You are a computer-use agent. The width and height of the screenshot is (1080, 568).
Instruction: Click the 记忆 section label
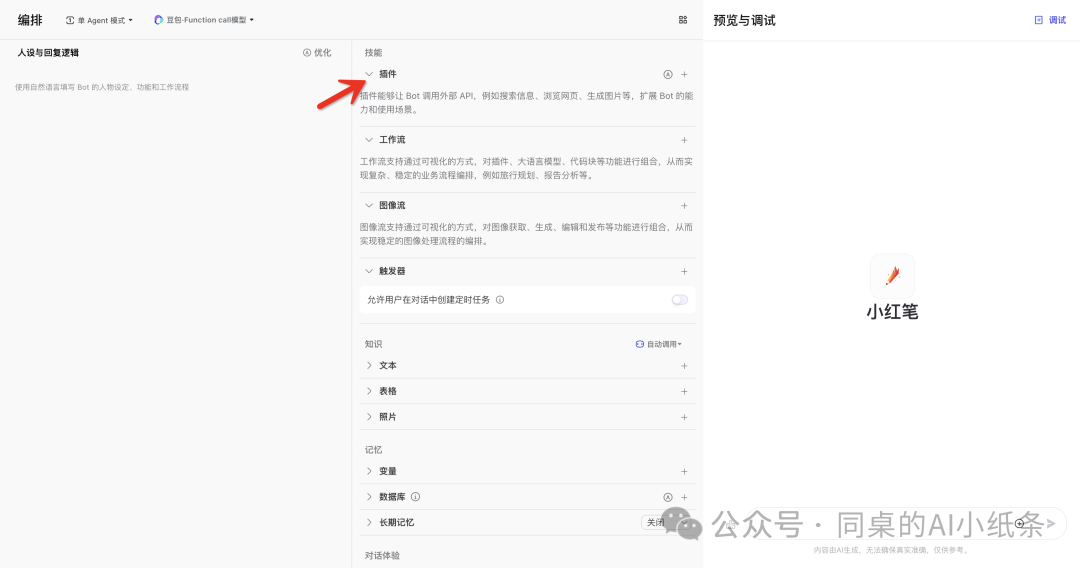(x=373, y=450)
